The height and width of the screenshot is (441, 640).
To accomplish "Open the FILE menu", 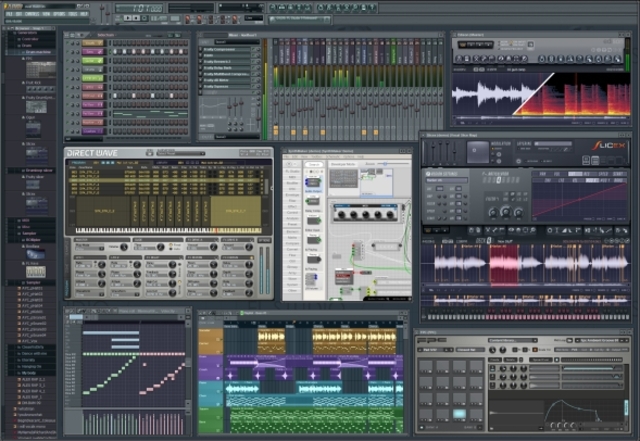I will point(9,14).
